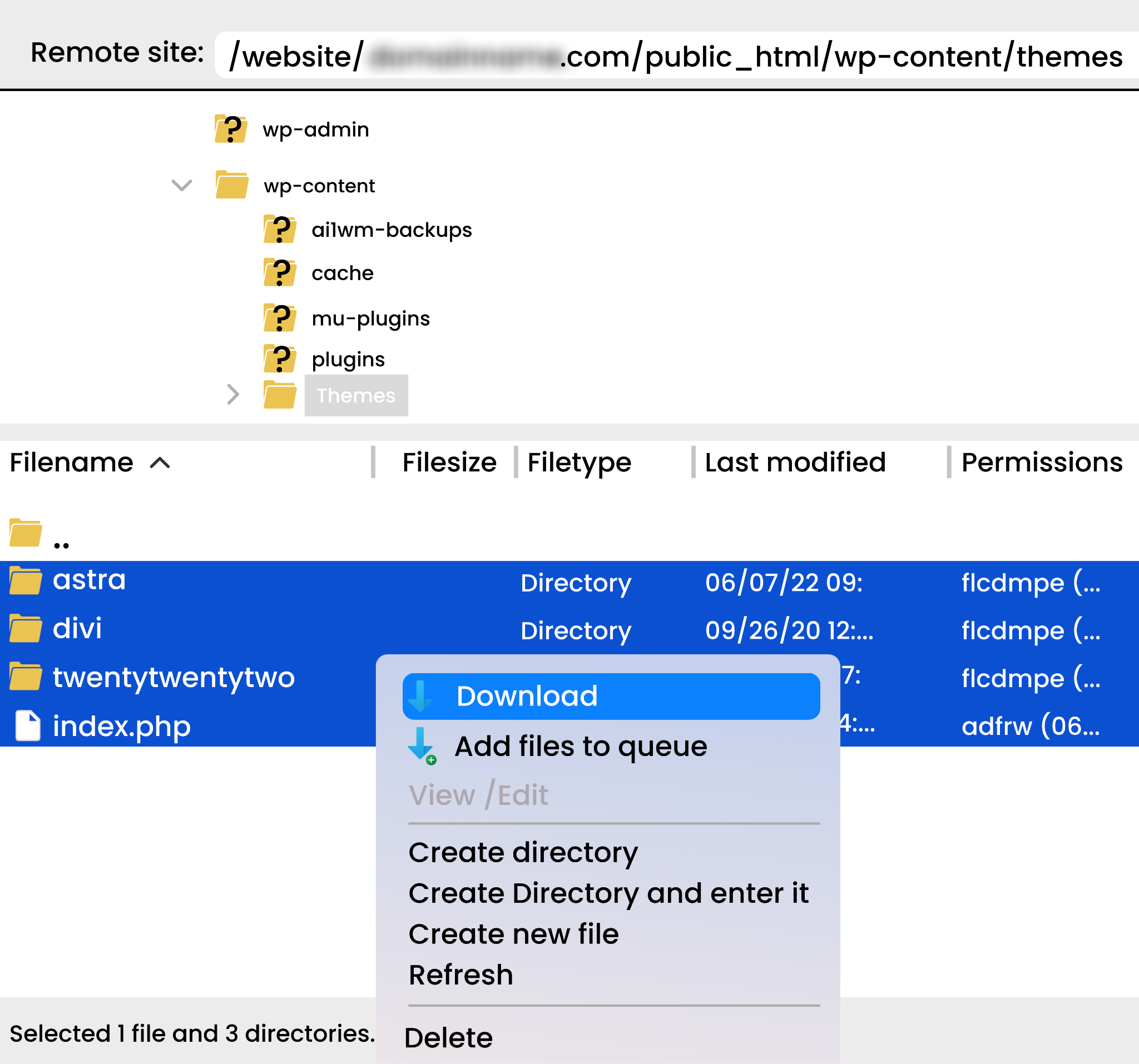Click the ai1wm-backups question-mark folder icon

(x=280, y=230)
